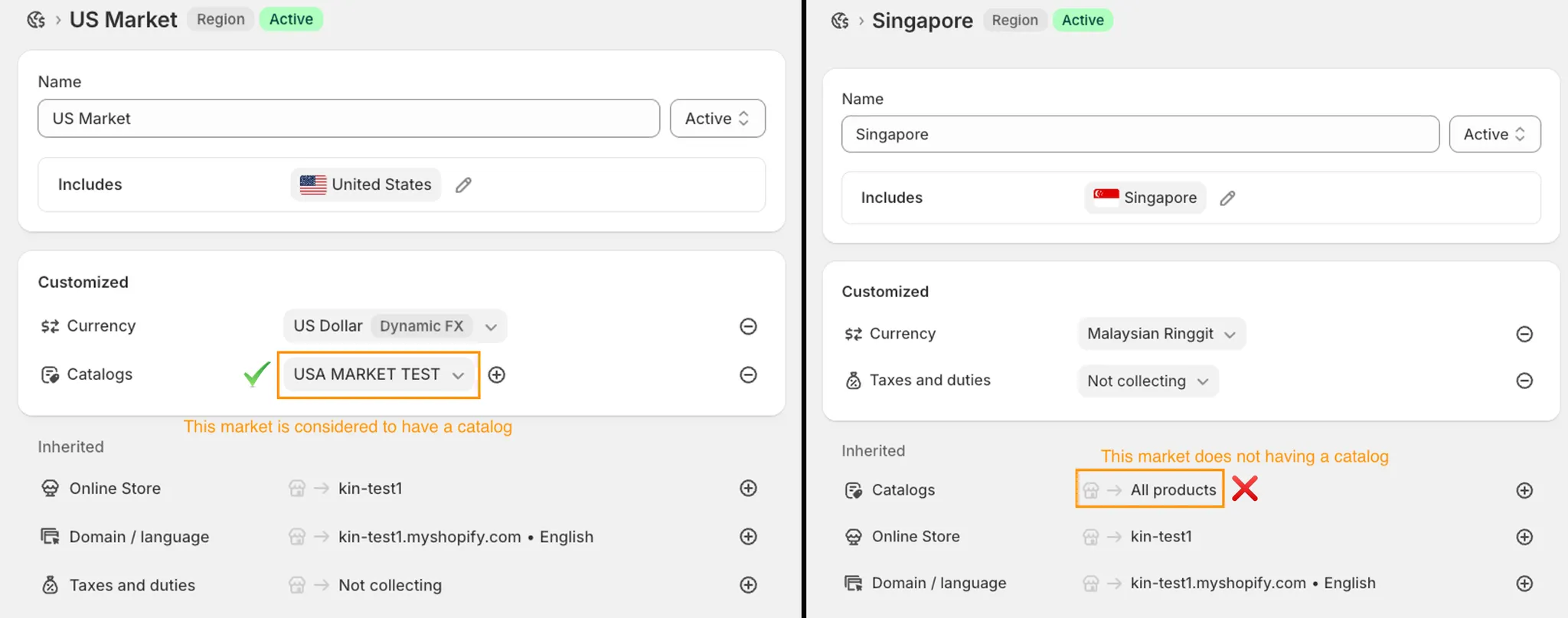Viewport: 1568px width, 618px height.
Task: Click Markets icon beside Singapore title
Action: tap(840, 21)
